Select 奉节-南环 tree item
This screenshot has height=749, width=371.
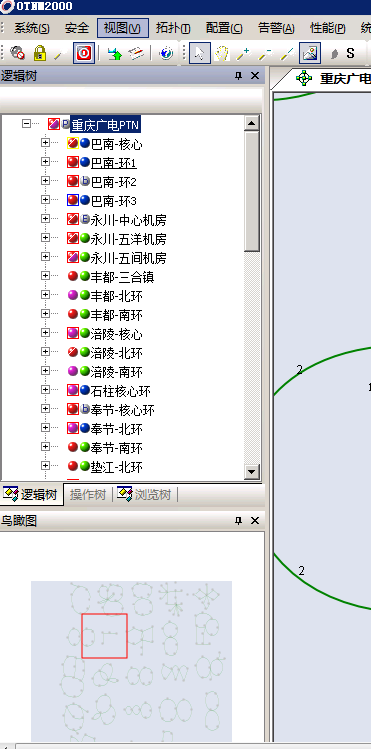click(117, 448)
